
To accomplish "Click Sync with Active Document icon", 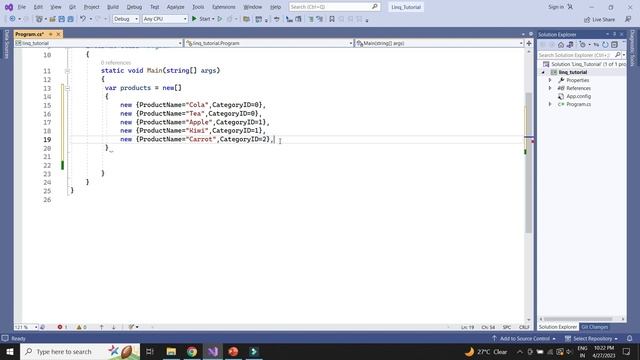I will click(596, 45).
